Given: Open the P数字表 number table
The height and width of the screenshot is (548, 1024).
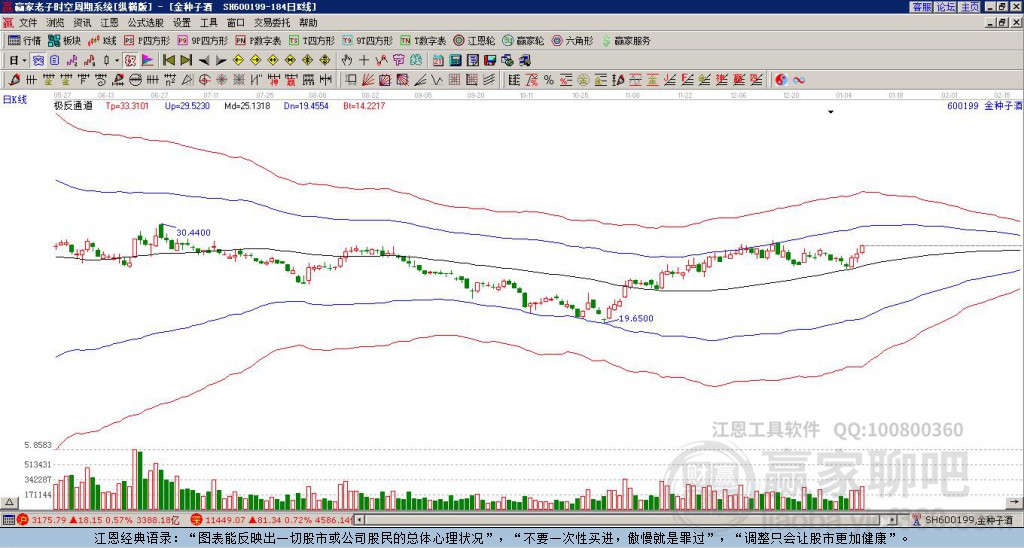Looking at the screenshot, I should [259, 40].
